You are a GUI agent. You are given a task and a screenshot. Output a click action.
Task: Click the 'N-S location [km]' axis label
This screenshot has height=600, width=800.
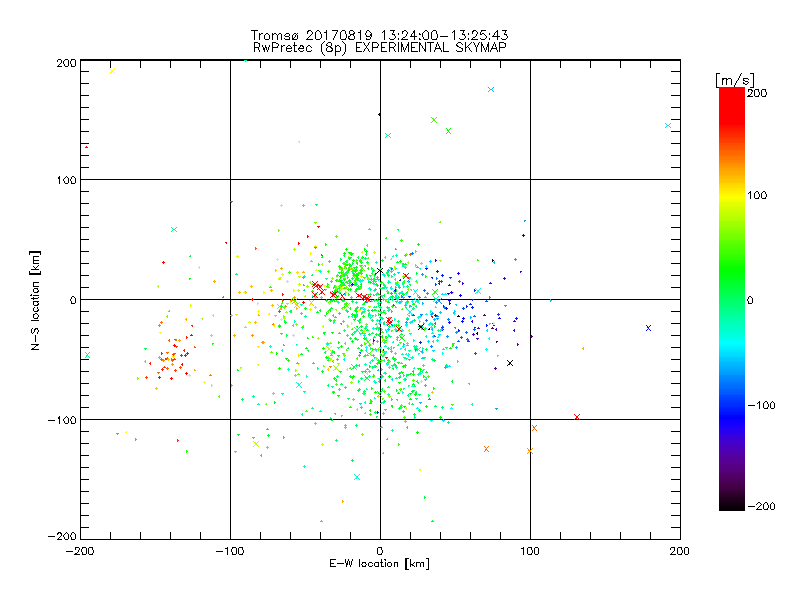pos(35,300)
